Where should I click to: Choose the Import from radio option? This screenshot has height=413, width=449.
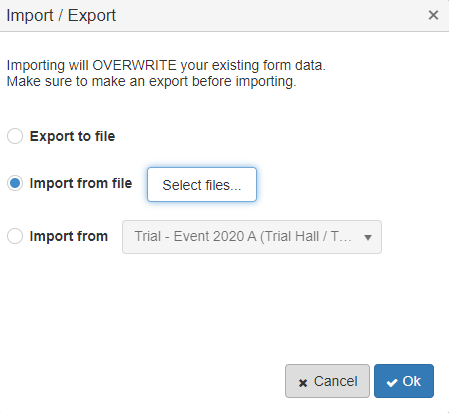tap(15, 236)
